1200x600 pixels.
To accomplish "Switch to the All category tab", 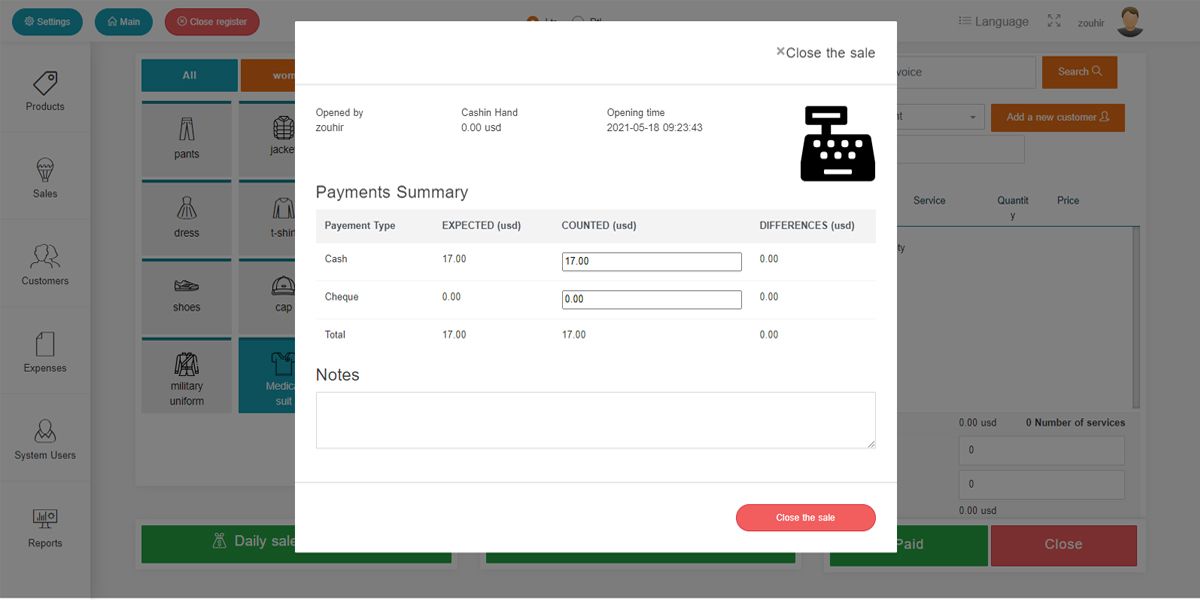I will (189, 75).
